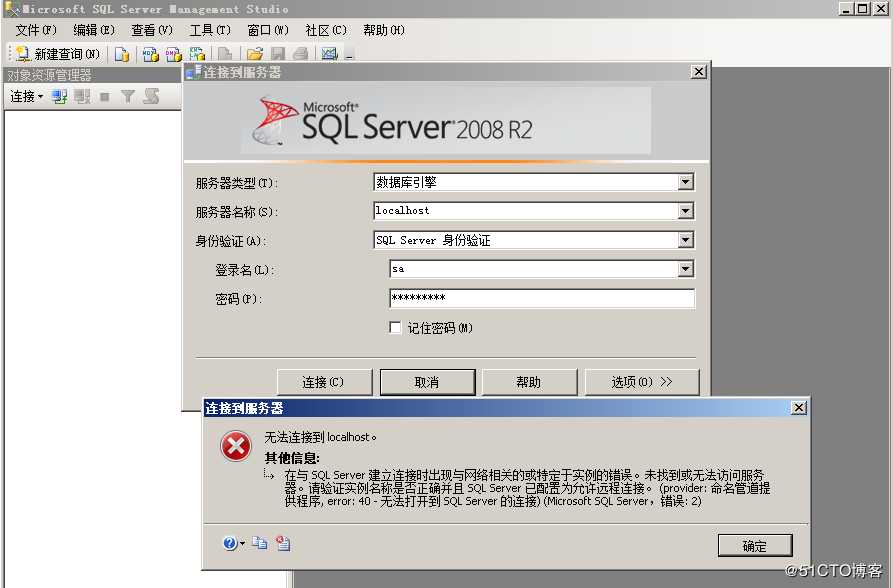893x588 pixels.
Task: Click Connect Object Explorer icon beside 连接
Action: pos(59,96)
